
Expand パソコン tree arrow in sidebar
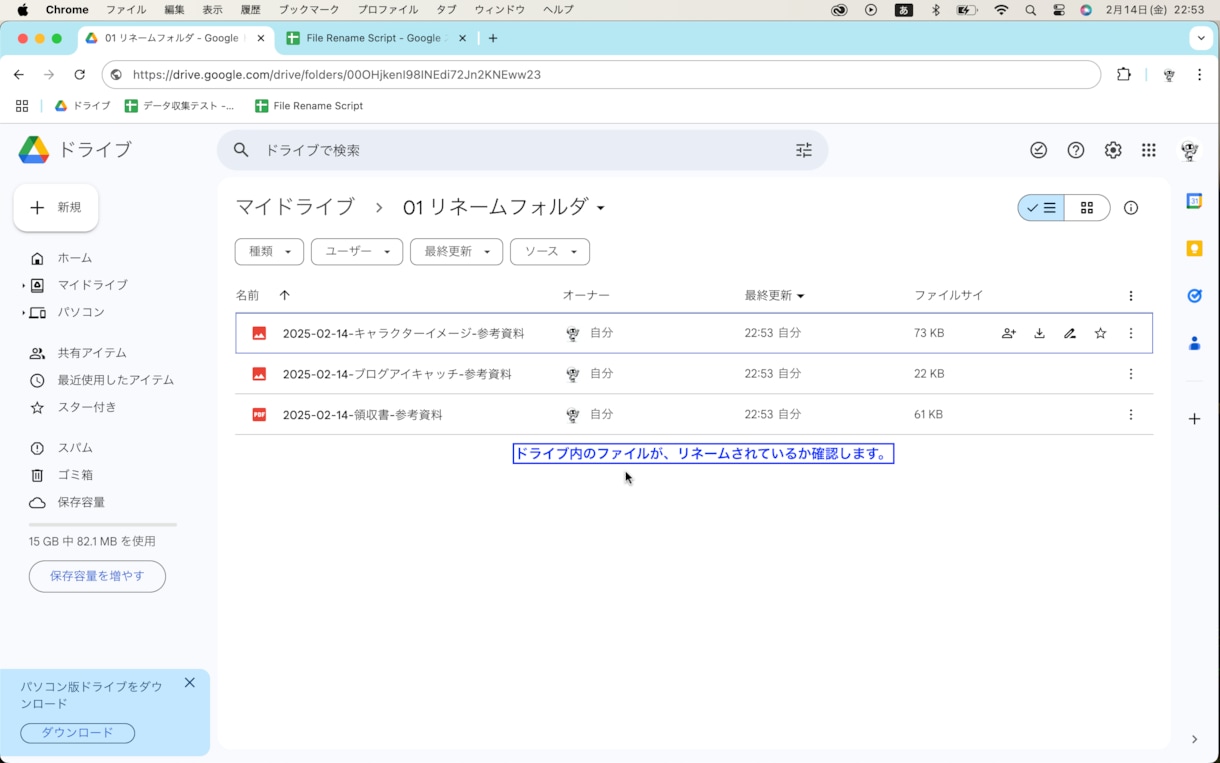23,313
